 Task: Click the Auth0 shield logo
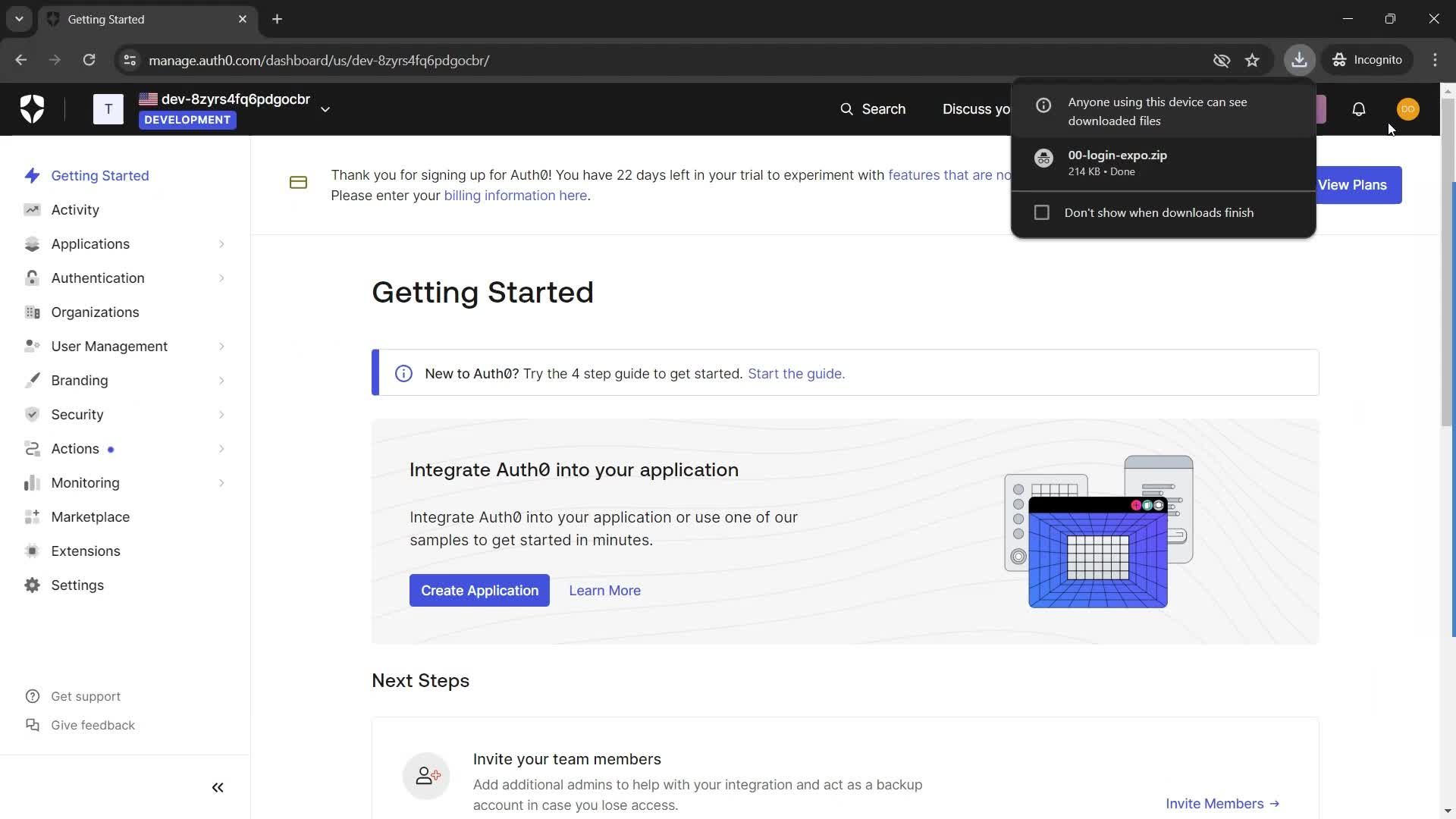32,109
